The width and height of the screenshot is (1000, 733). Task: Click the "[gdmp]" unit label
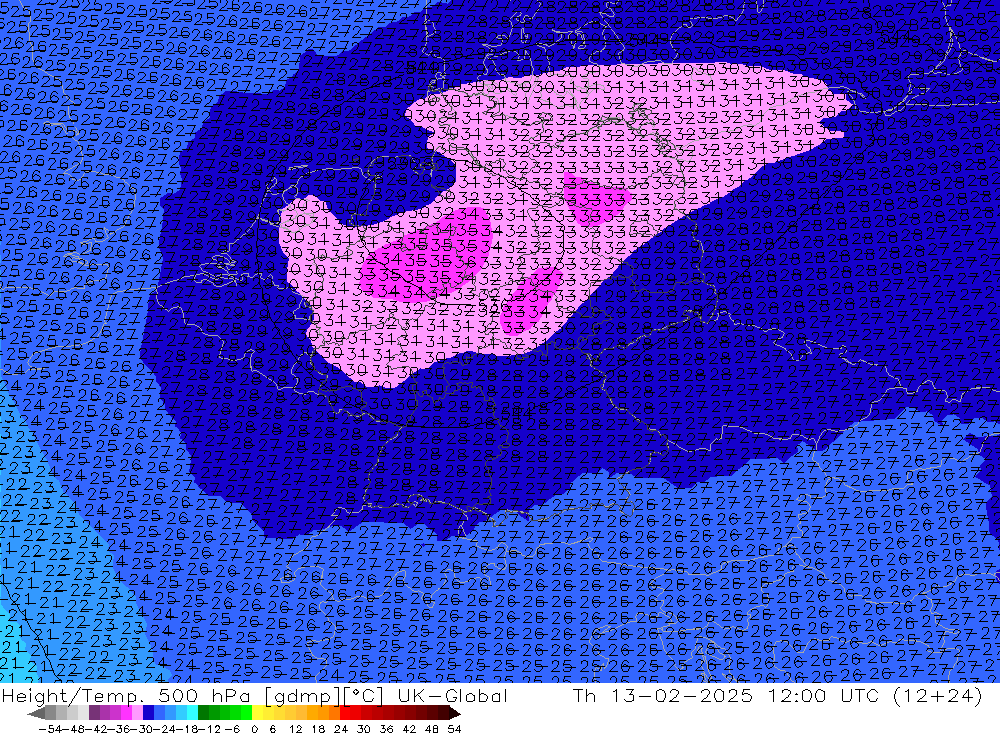(304, 695)
